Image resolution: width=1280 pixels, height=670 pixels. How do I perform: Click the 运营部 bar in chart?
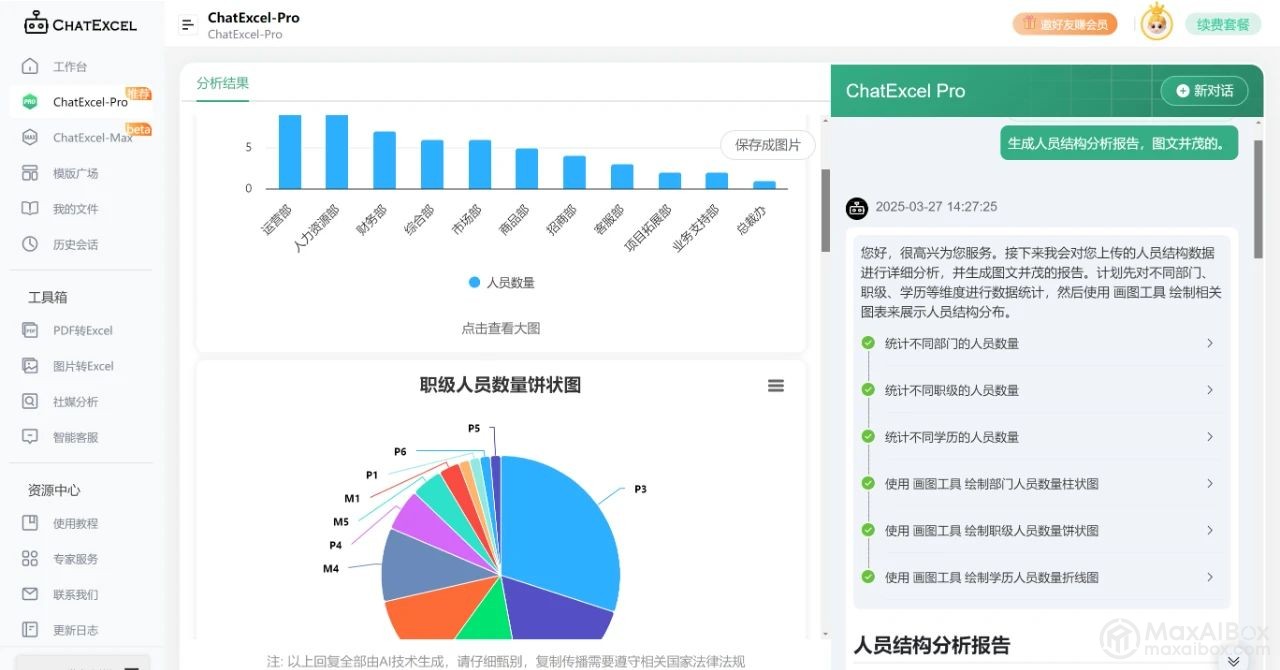tap(290, 152)
